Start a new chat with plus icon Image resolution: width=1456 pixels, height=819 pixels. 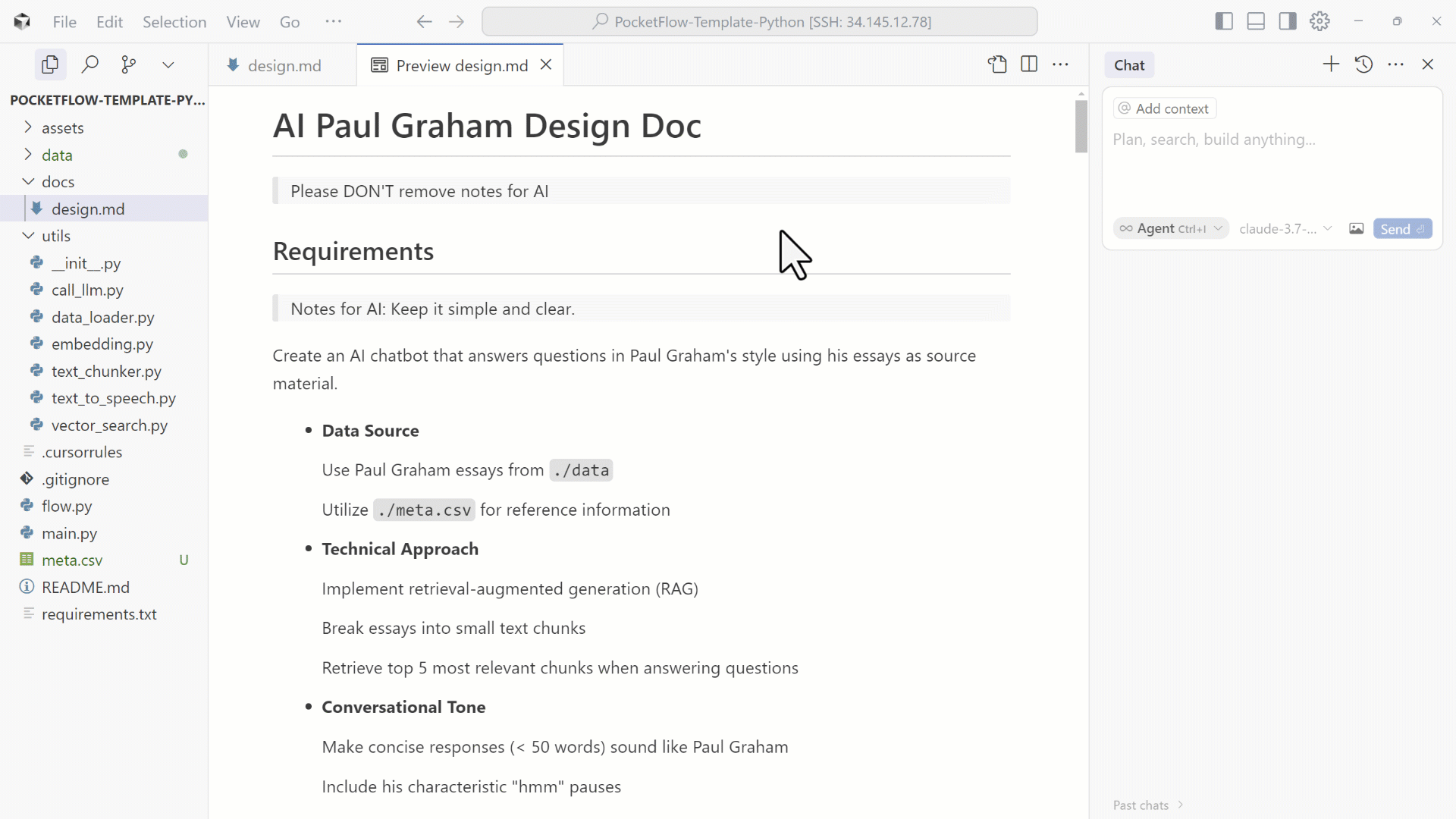[1331, 65]
